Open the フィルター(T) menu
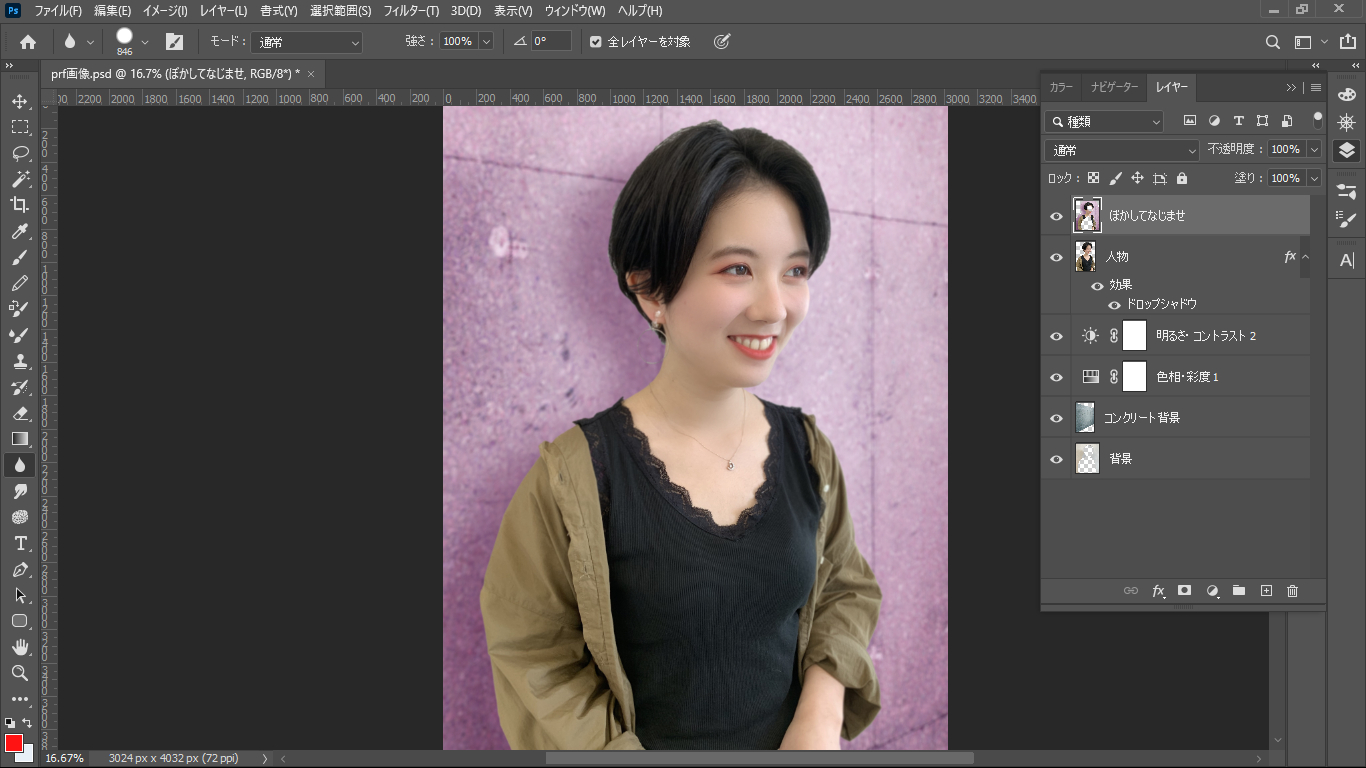 [409, 11]
